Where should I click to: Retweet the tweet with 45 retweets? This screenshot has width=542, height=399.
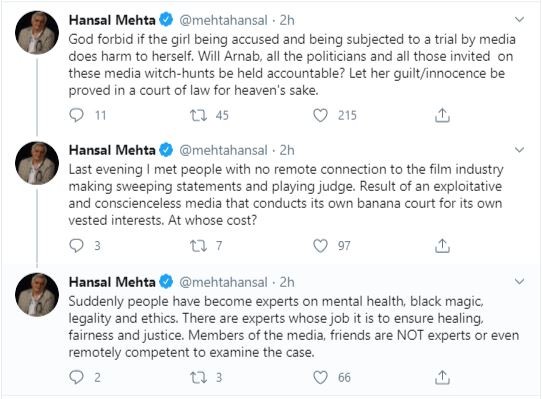199,115
